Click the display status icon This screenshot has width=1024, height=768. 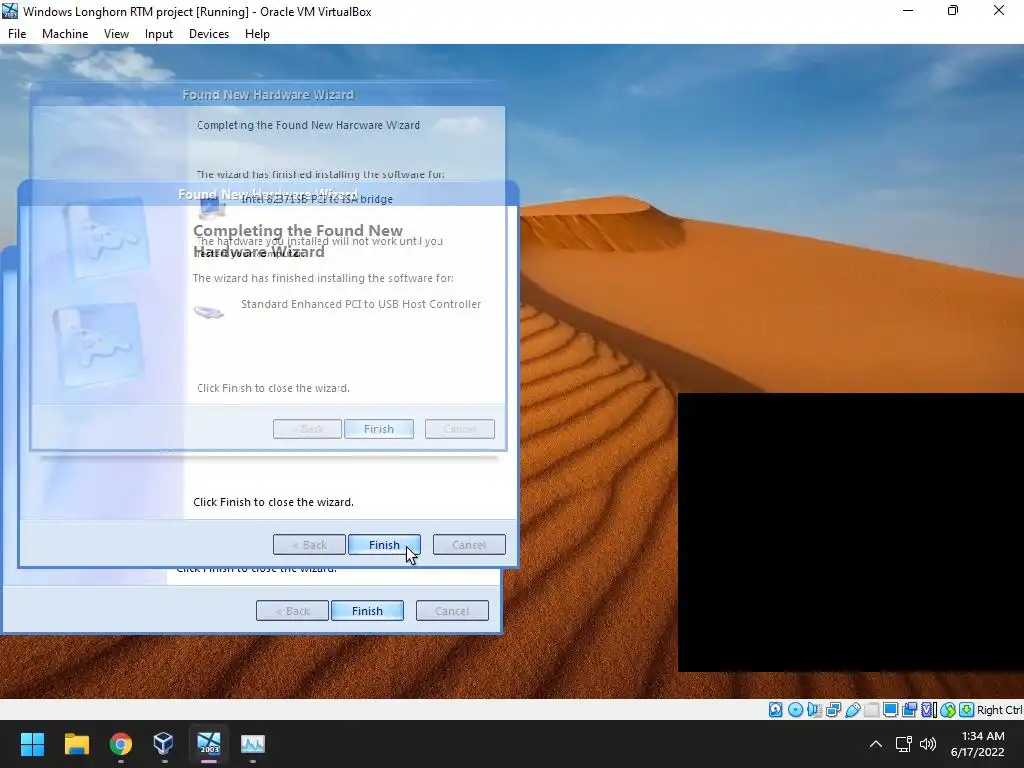(x=890, y=710)
